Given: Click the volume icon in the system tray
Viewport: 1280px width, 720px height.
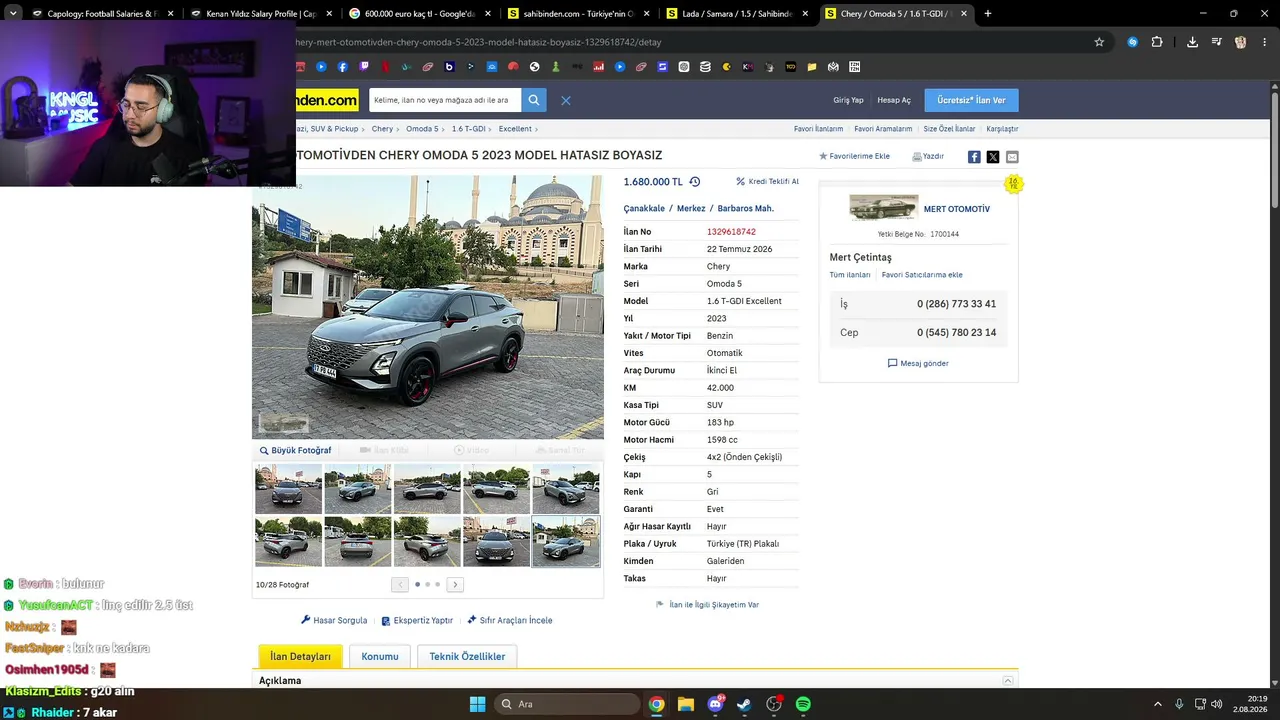Looking at the screenshot, I should point(1216,704).
